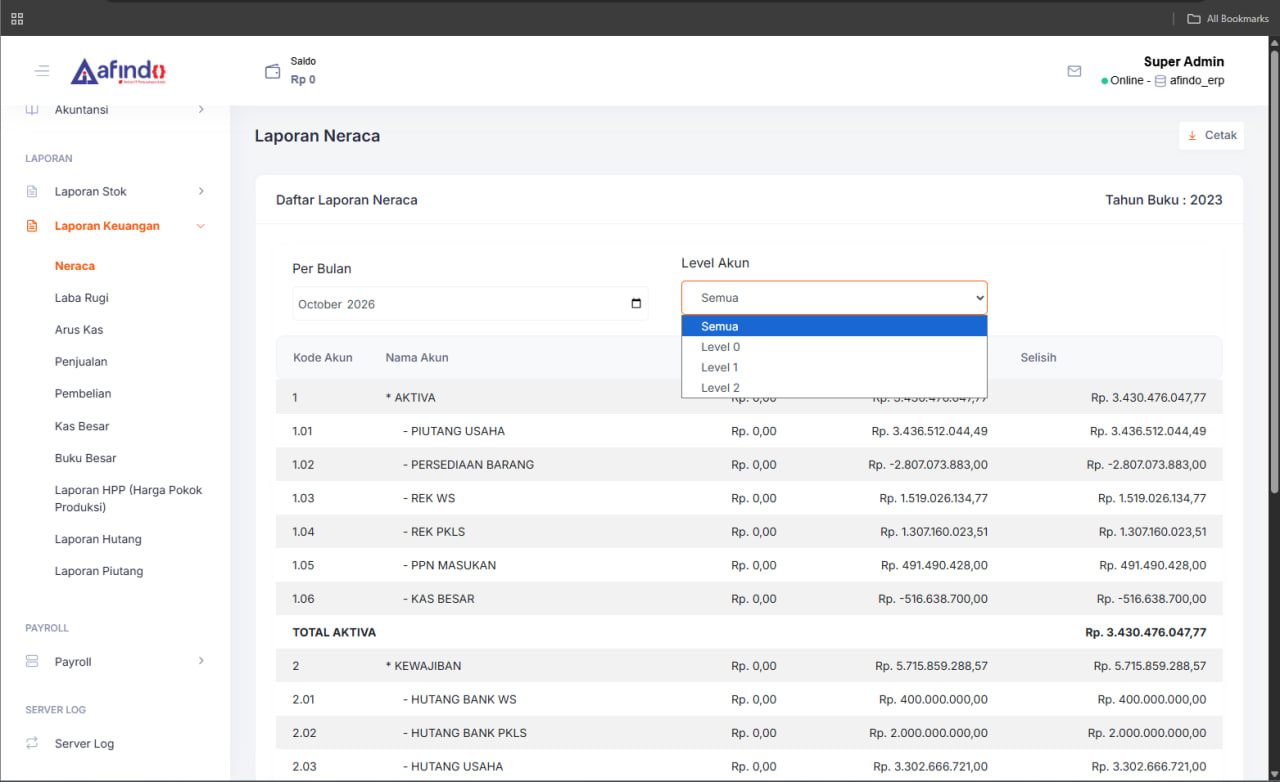
Task: Click the Server Log arrows icon
Action: click(32, 744)
